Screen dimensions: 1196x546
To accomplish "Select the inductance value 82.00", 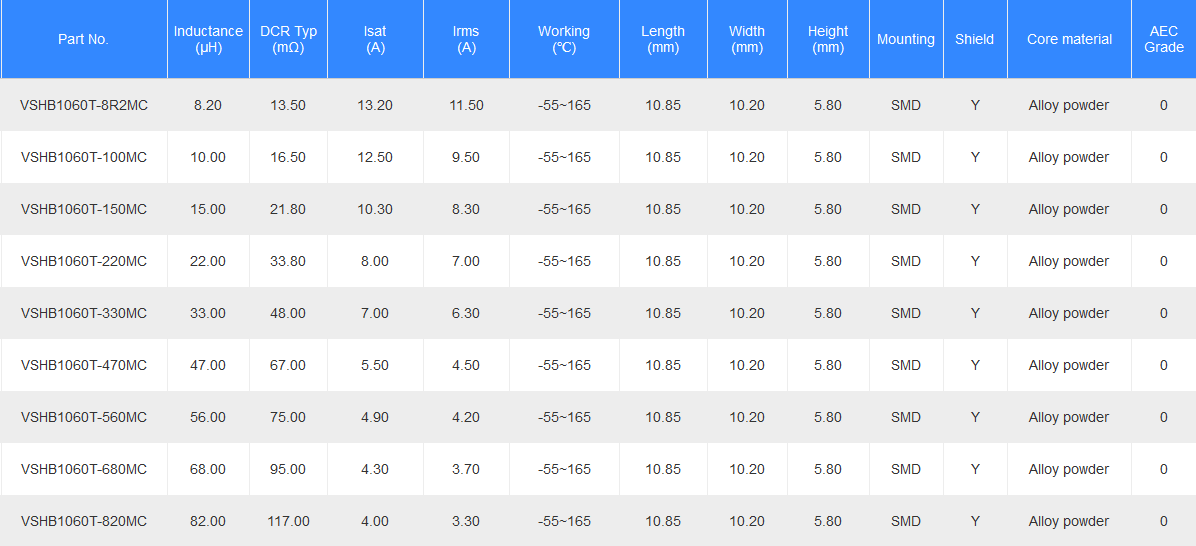I will point(208,522).
